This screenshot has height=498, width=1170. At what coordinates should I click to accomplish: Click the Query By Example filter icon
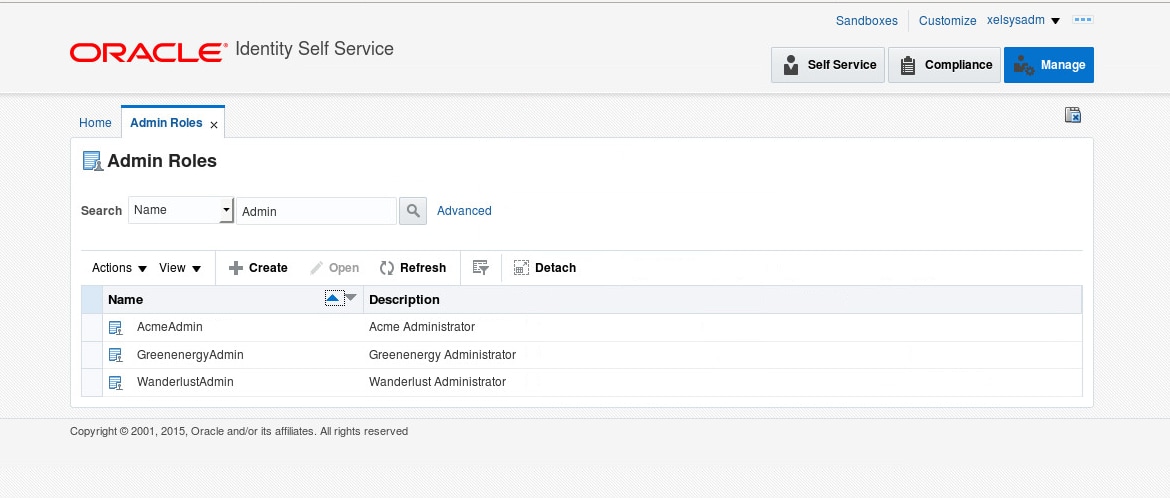click(481, 268)
